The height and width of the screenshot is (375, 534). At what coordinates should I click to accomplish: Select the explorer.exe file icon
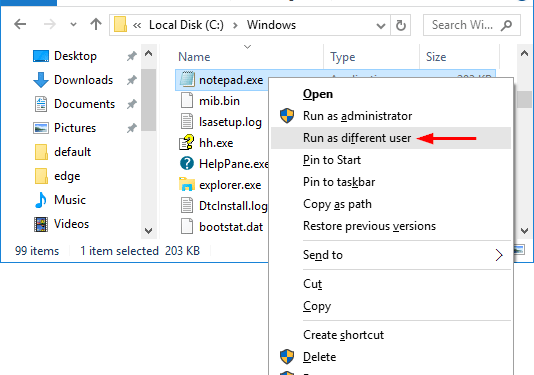[187, 184]
